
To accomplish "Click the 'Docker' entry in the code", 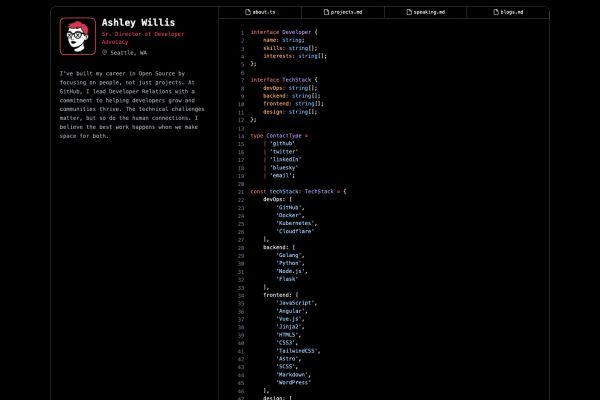I will 289,216.
